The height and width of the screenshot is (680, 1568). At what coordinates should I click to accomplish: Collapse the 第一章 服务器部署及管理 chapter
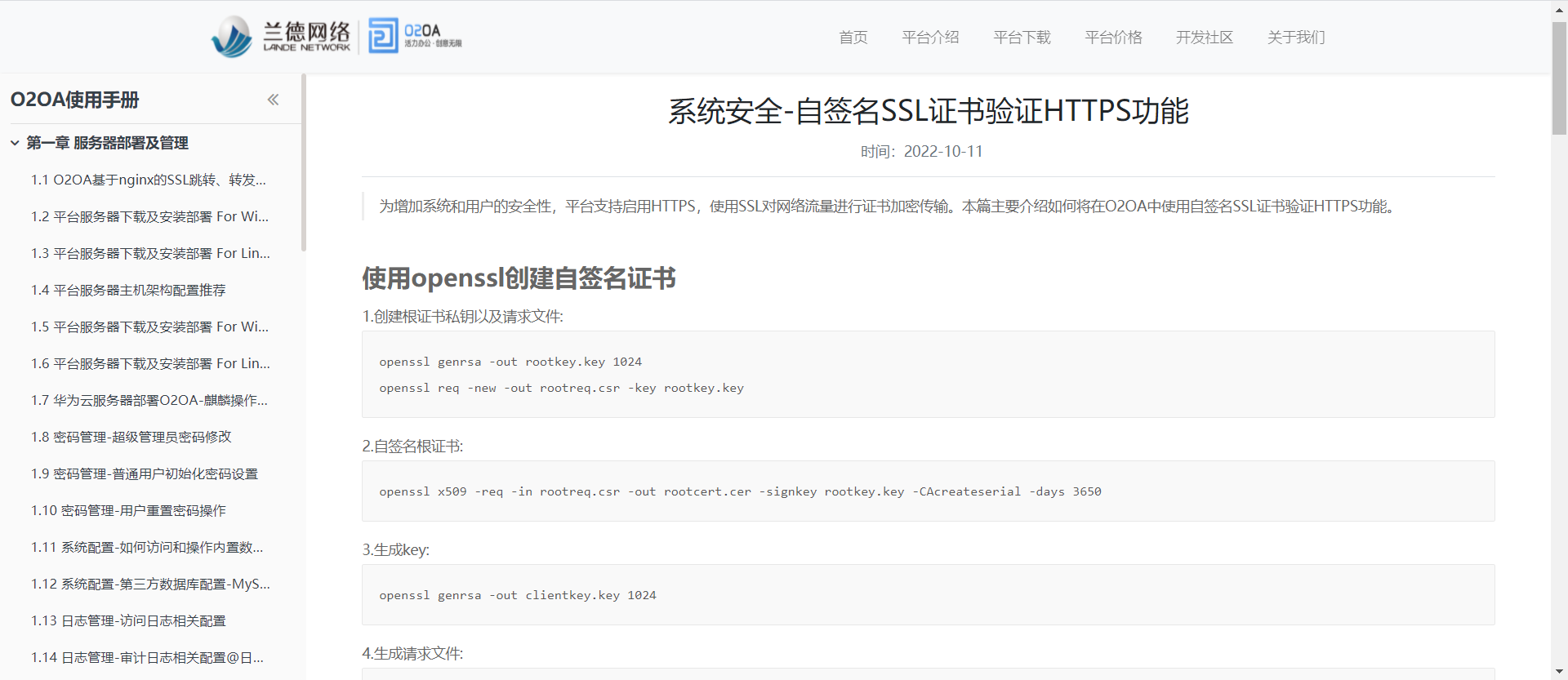point(15,143)
